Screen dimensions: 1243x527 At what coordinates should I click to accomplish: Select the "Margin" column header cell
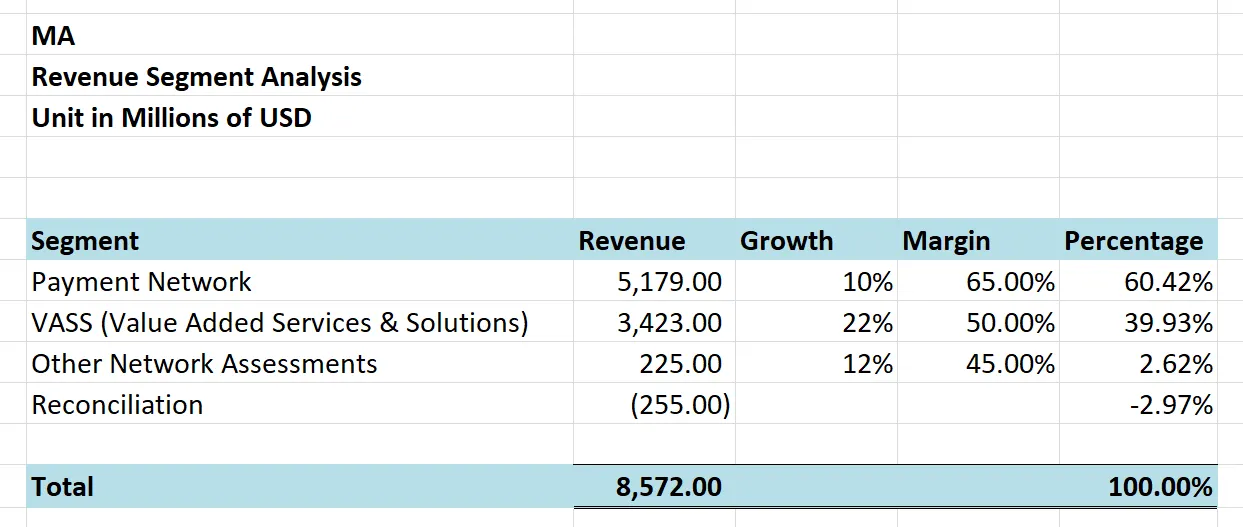click(x=946, y=241)
